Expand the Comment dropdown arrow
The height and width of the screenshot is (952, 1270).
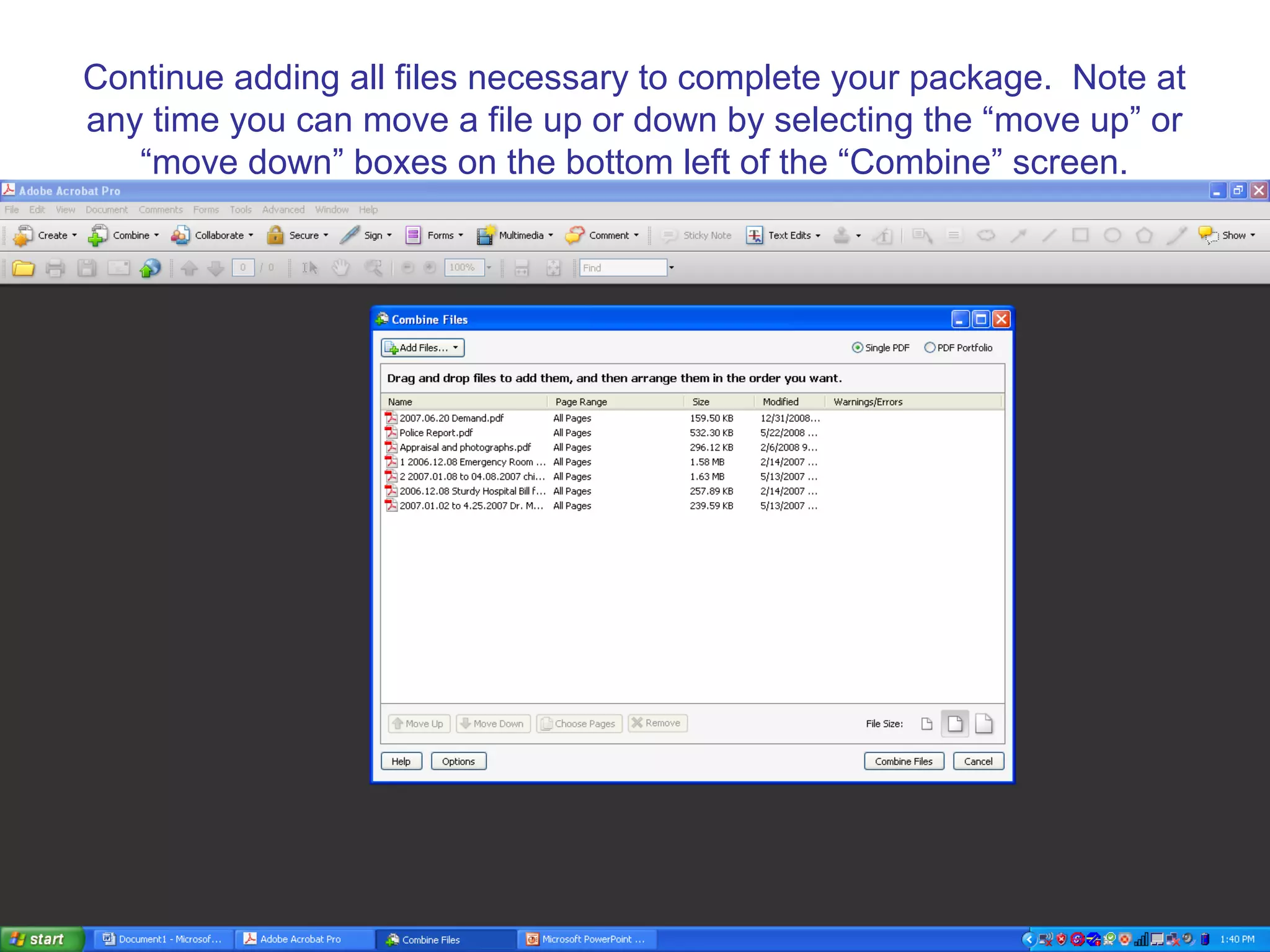tap(636, 236)
